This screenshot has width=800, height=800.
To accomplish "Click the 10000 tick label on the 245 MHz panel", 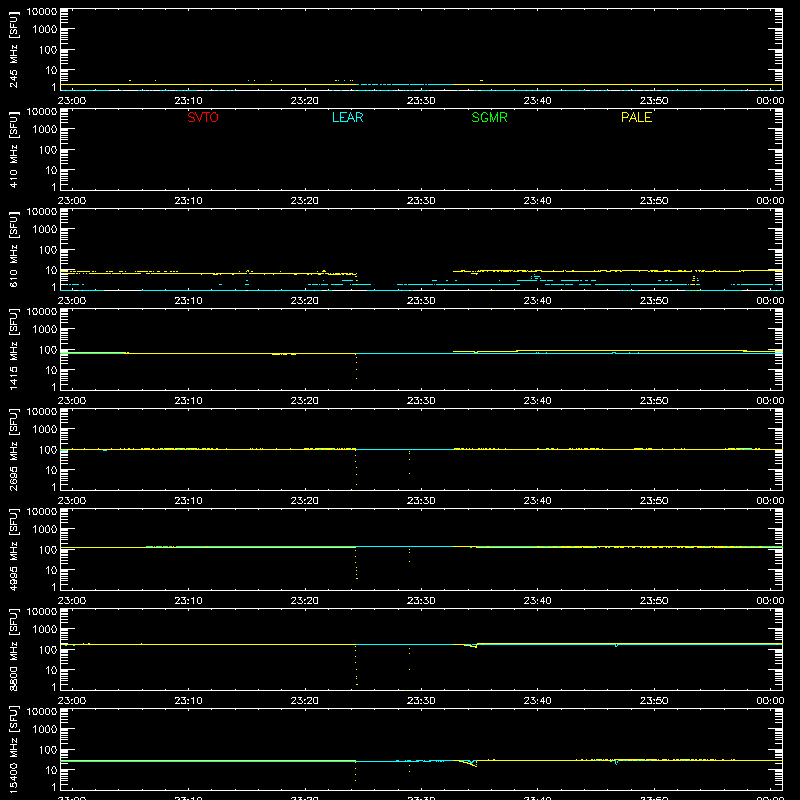I will point(42,12).
